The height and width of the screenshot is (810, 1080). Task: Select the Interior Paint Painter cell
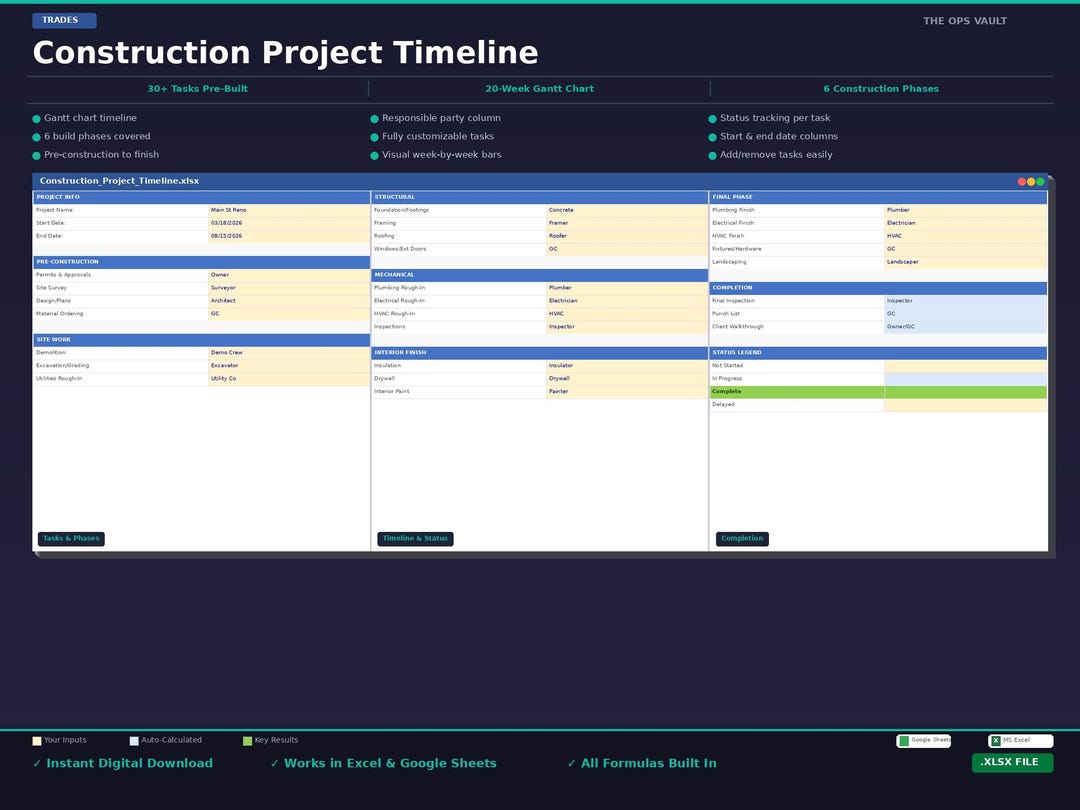point(627,392)
